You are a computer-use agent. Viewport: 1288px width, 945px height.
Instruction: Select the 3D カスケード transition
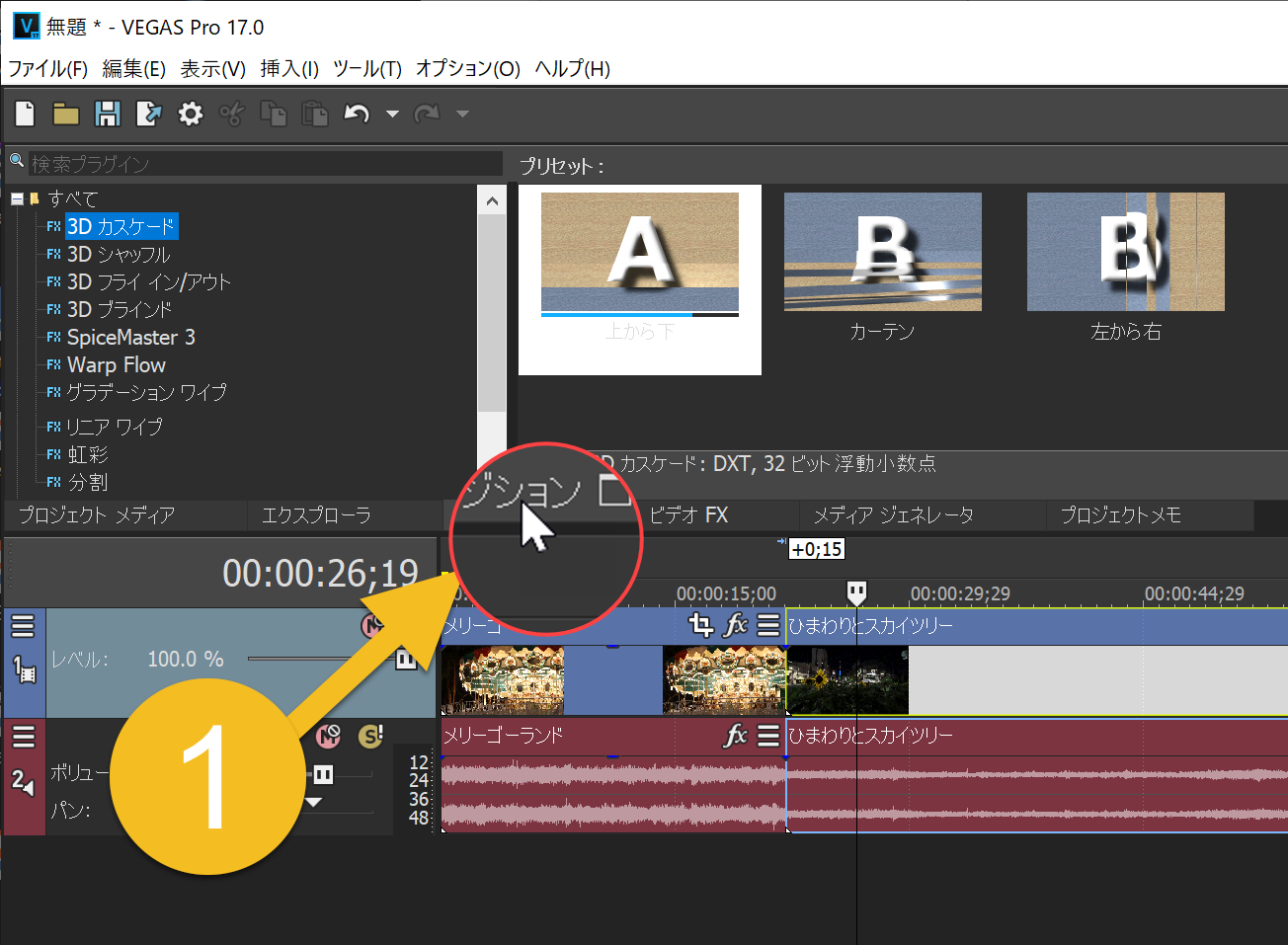click(x=121, y=226)
